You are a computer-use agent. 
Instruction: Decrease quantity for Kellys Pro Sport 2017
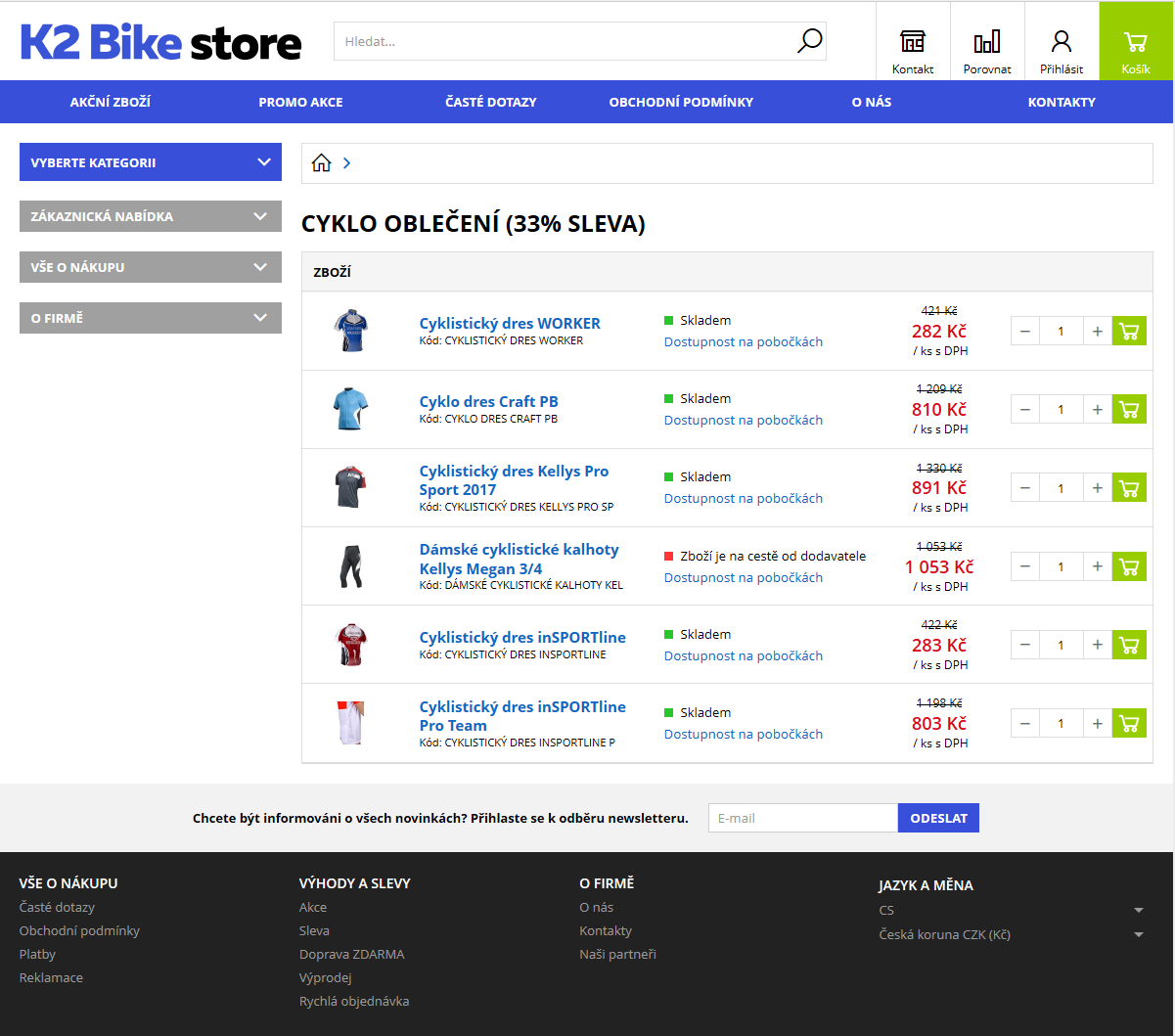(x=1025, y=488)
